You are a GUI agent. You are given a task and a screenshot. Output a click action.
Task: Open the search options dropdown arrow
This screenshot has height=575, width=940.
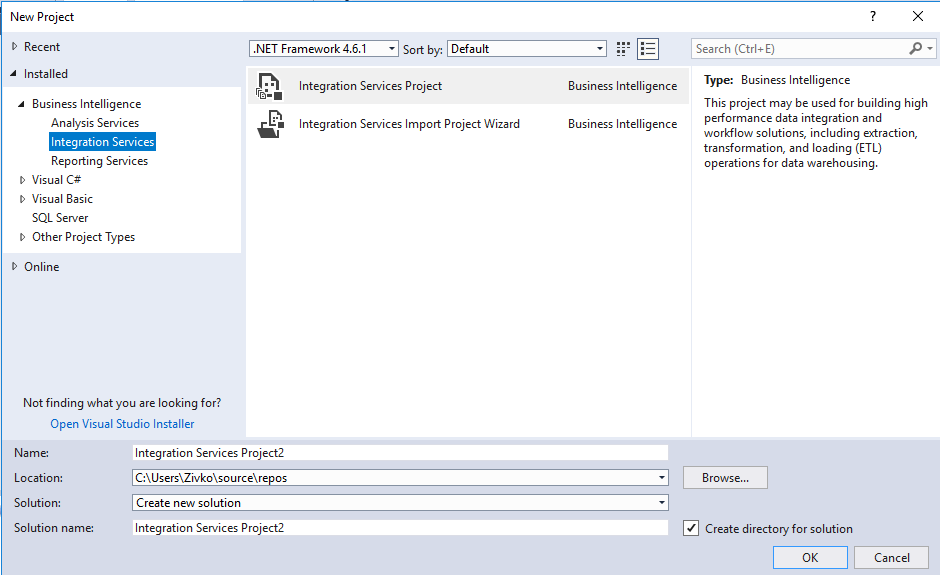tap(930, 49)
